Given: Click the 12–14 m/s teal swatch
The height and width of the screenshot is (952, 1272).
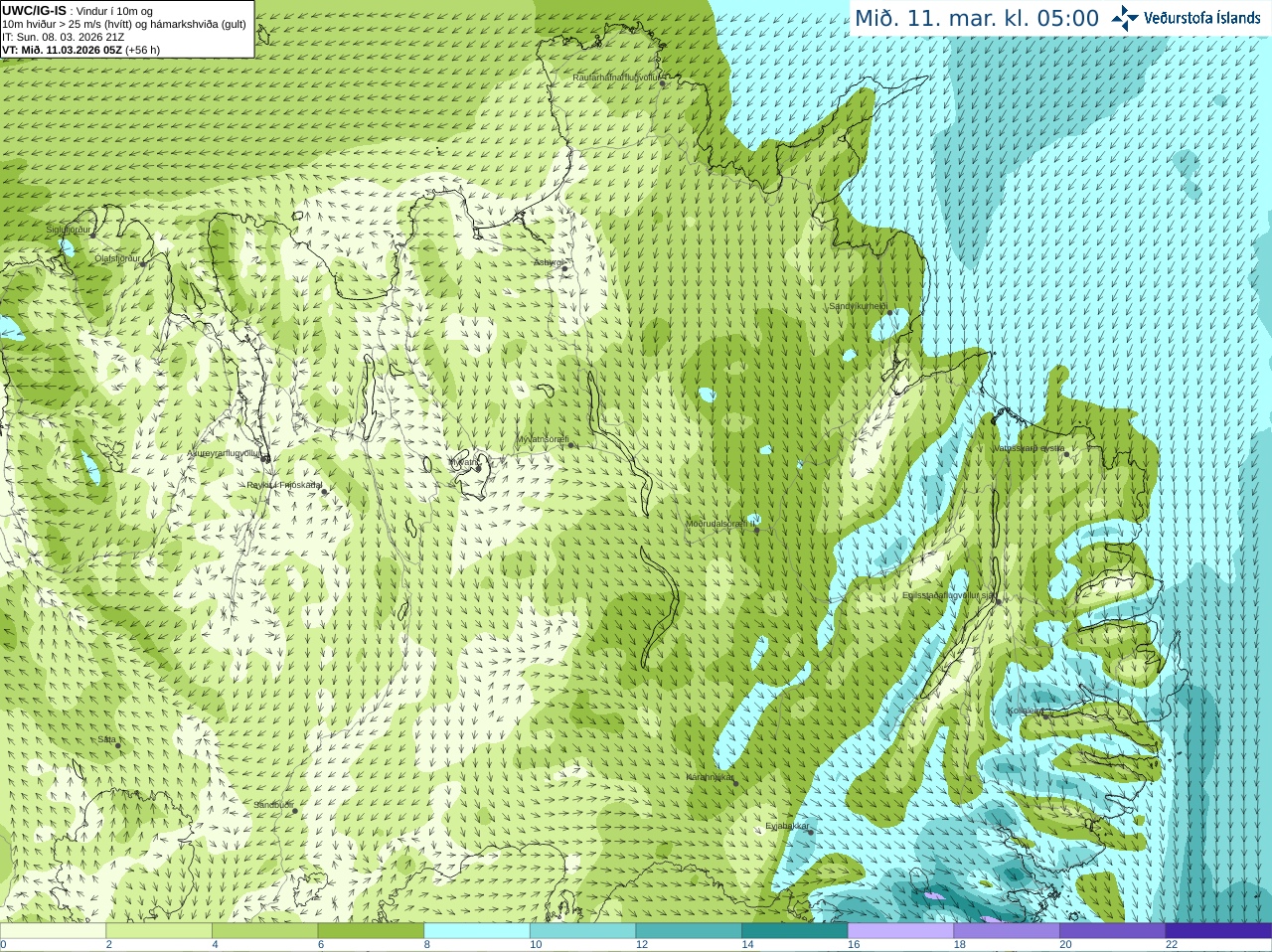Looking at the screenshot, I should 689,931.
